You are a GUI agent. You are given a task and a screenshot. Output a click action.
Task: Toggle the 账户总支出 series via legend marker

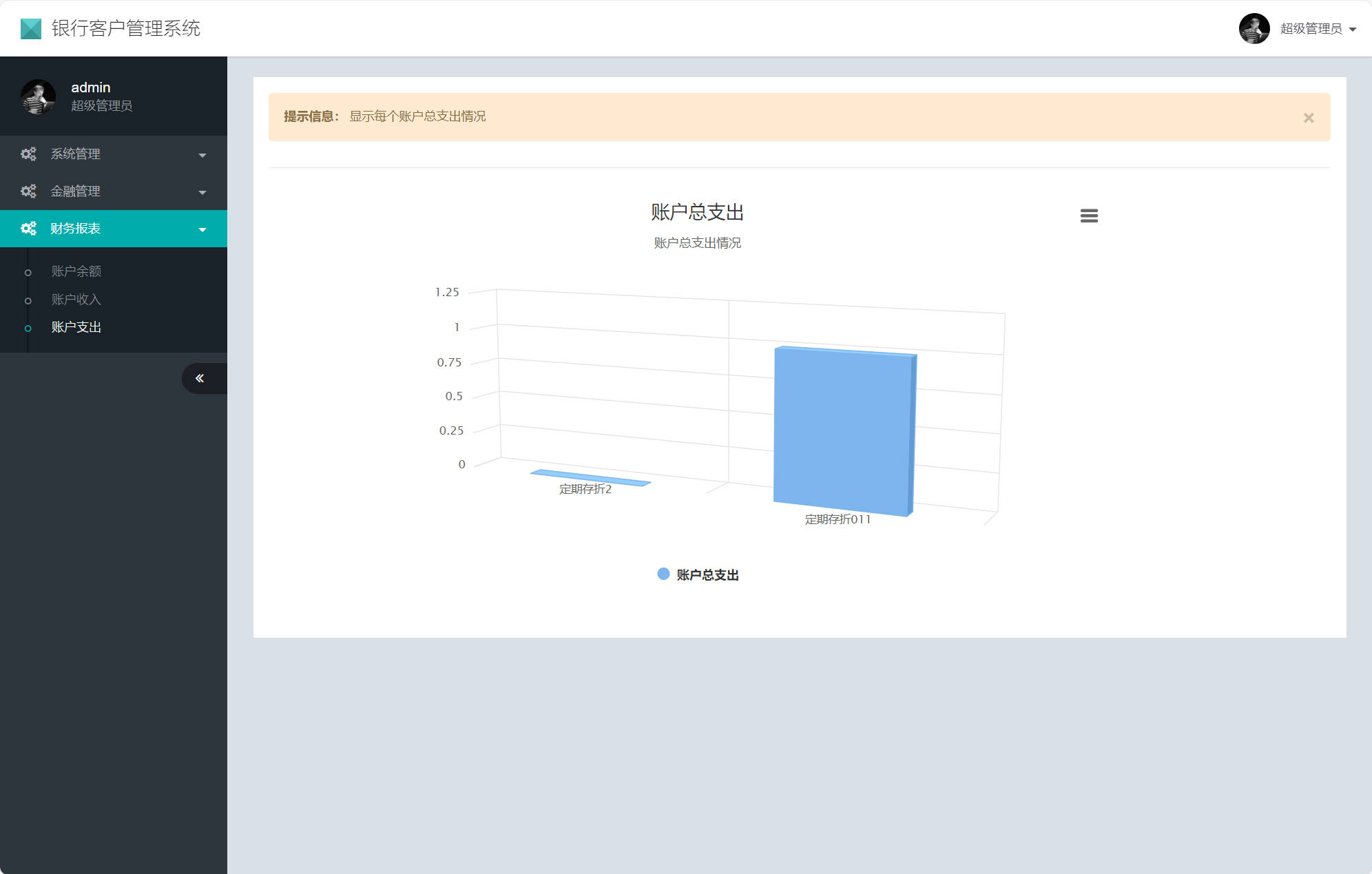point(662,574)
